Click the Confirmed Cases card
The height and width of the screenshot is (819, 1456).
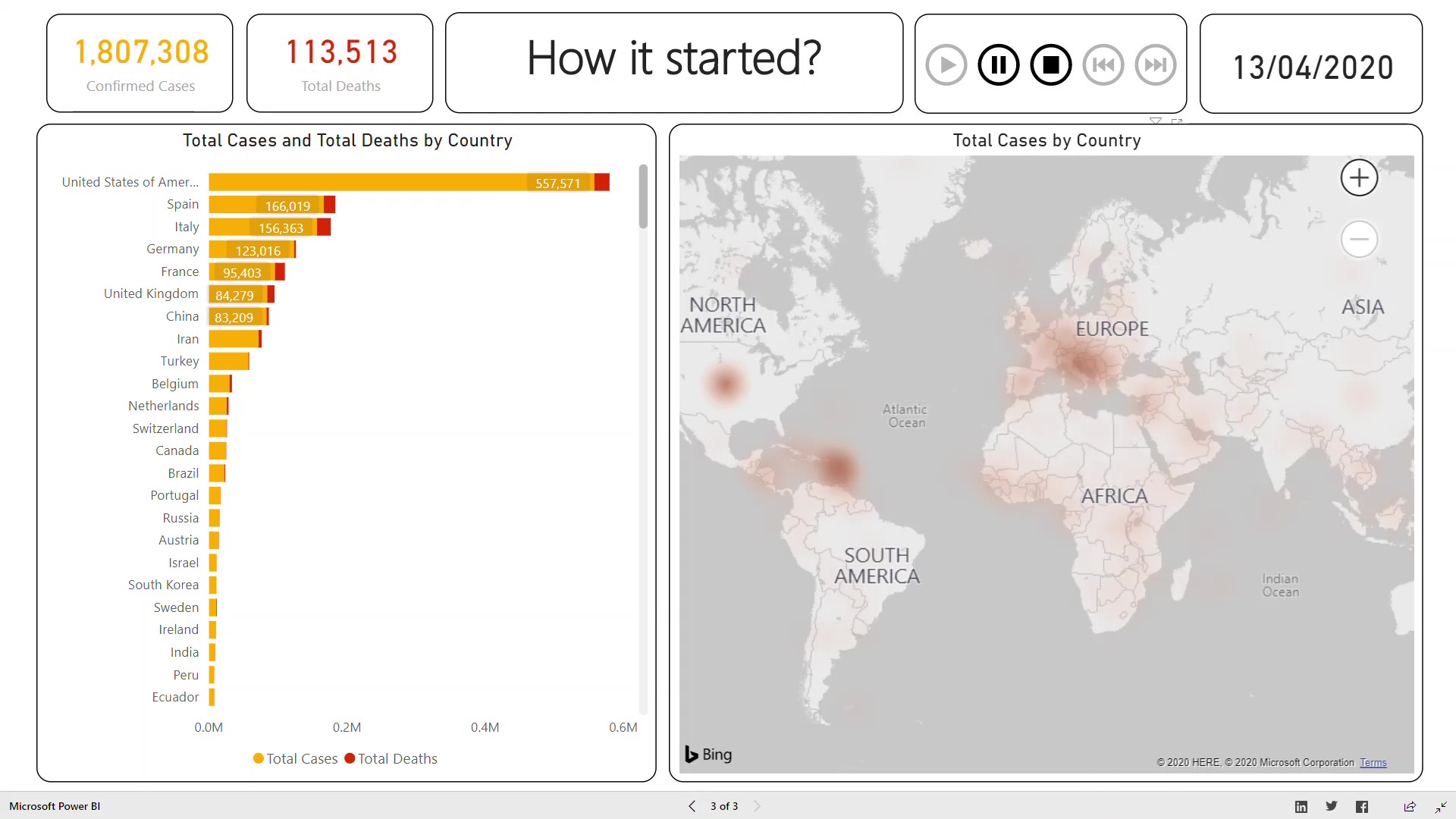tap(140, 64)
